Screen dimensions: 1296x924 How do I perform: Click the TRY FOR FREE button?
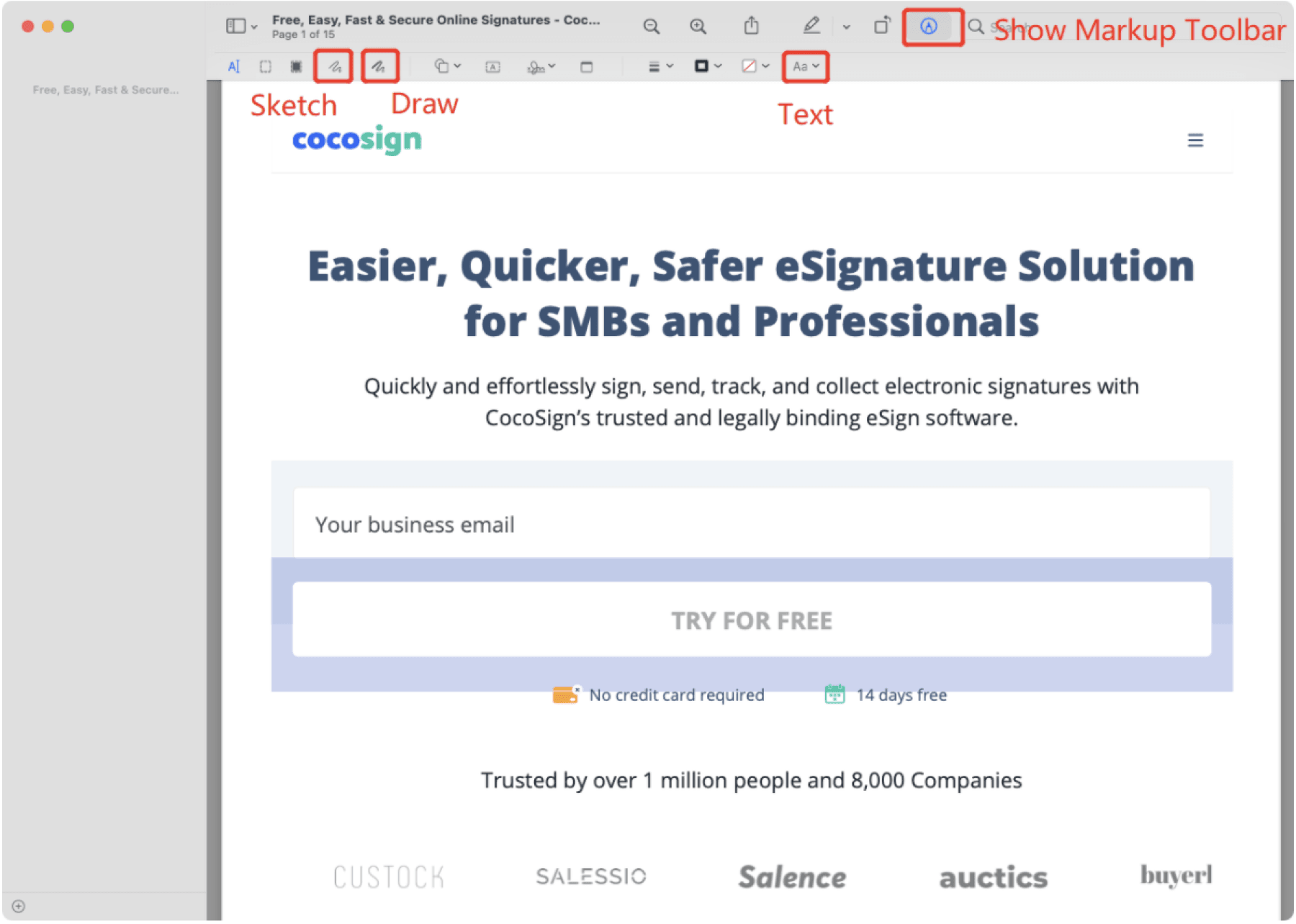pos(752,620)
